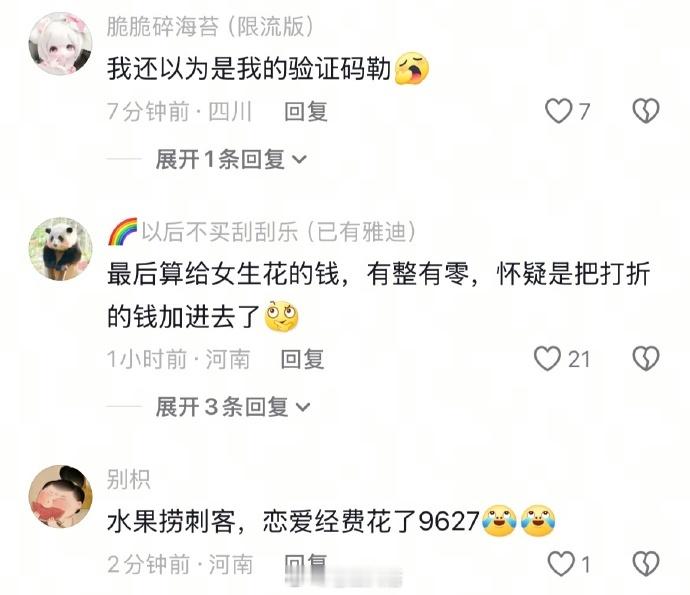Open the panda avatar profile
The image size is (690, 595).
tap(60, 249)
